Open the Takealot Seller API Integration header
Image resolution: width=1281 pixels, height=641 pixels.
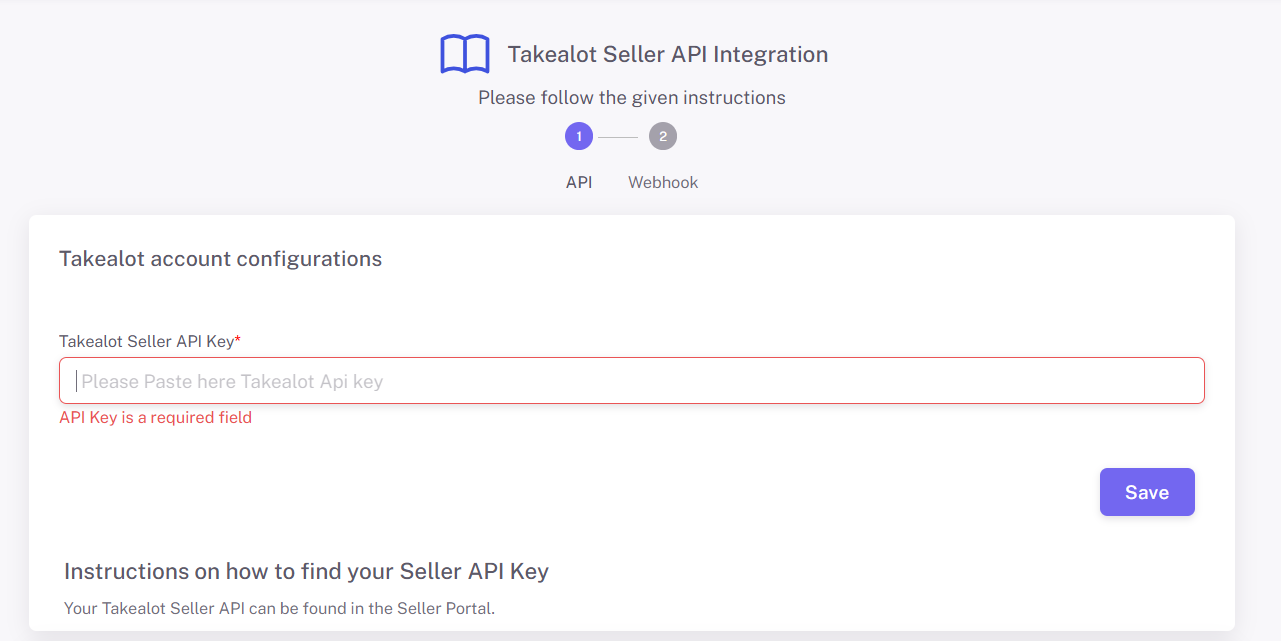[668, 54]
